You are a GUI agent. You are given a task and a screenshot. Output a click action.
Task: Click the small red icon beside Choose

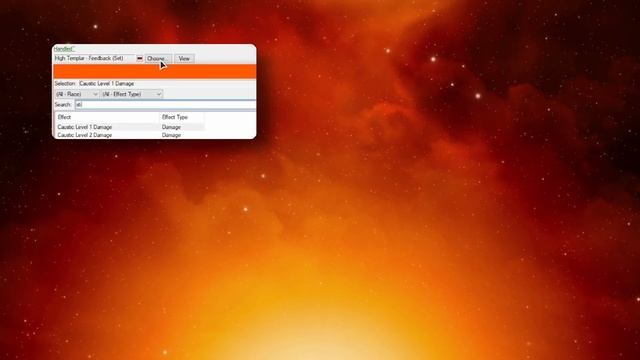140,58
